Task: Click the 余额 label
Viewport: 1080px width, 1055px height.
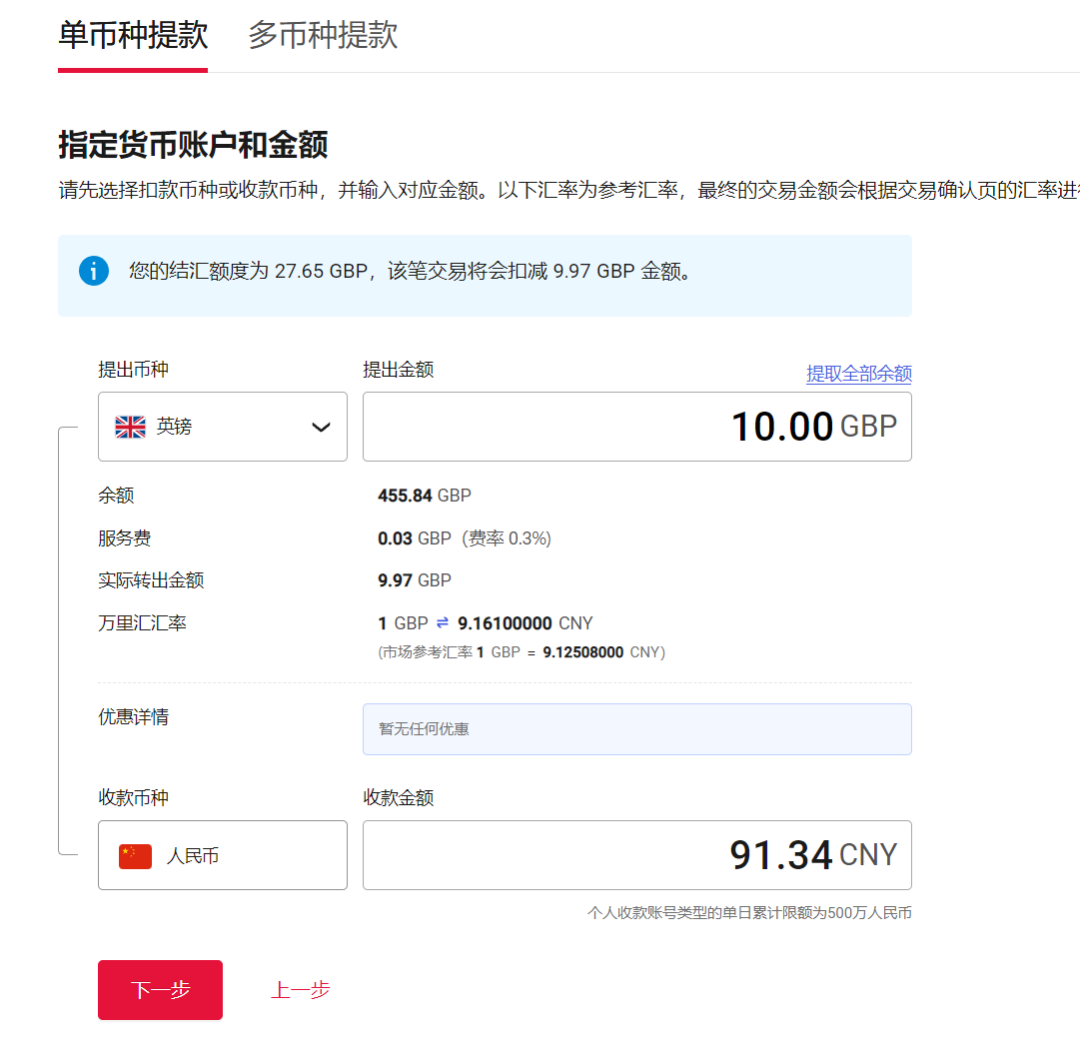Action: pyautogui.click(x=116, y=495)
